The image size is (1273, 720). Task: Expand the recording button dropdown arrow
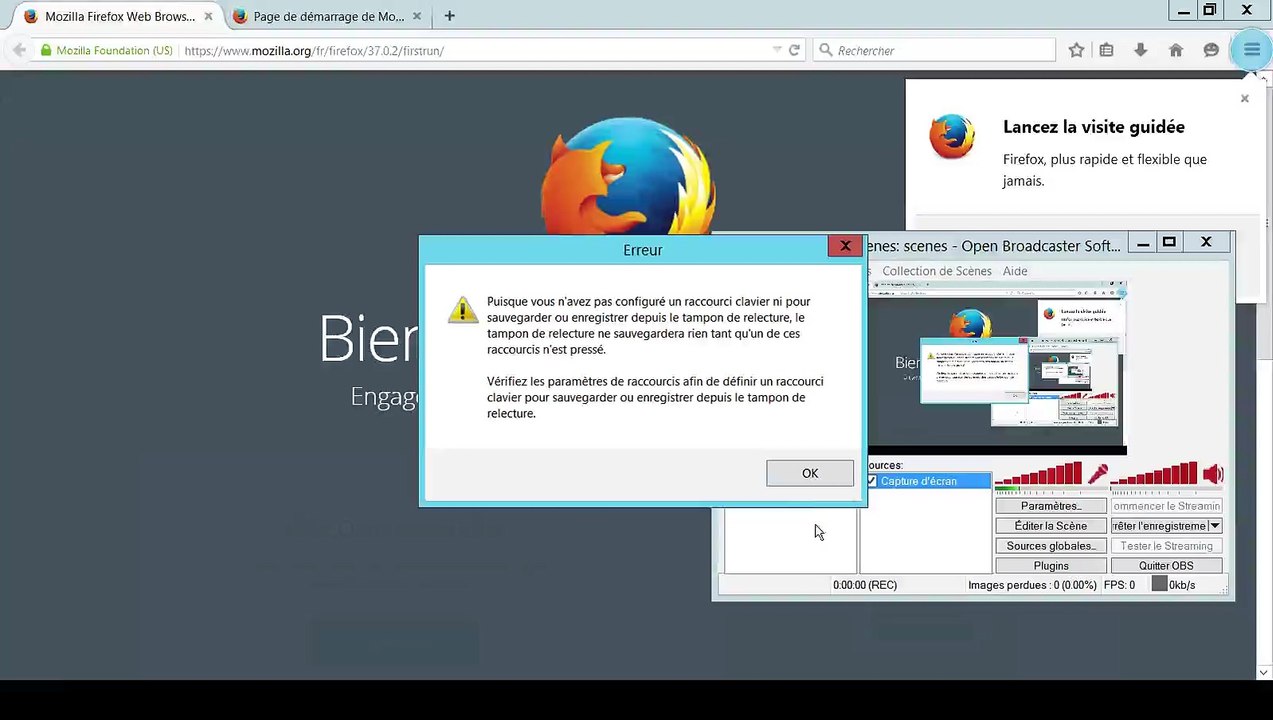(1215, 526)
